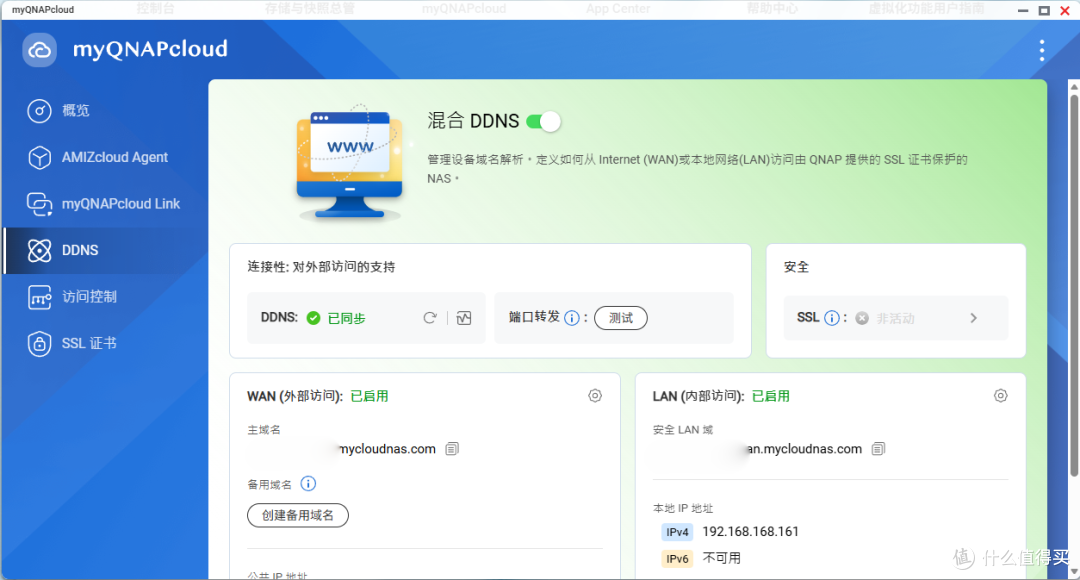
Task: Click the IPv6 不可用 text
Action: (721, 558)
